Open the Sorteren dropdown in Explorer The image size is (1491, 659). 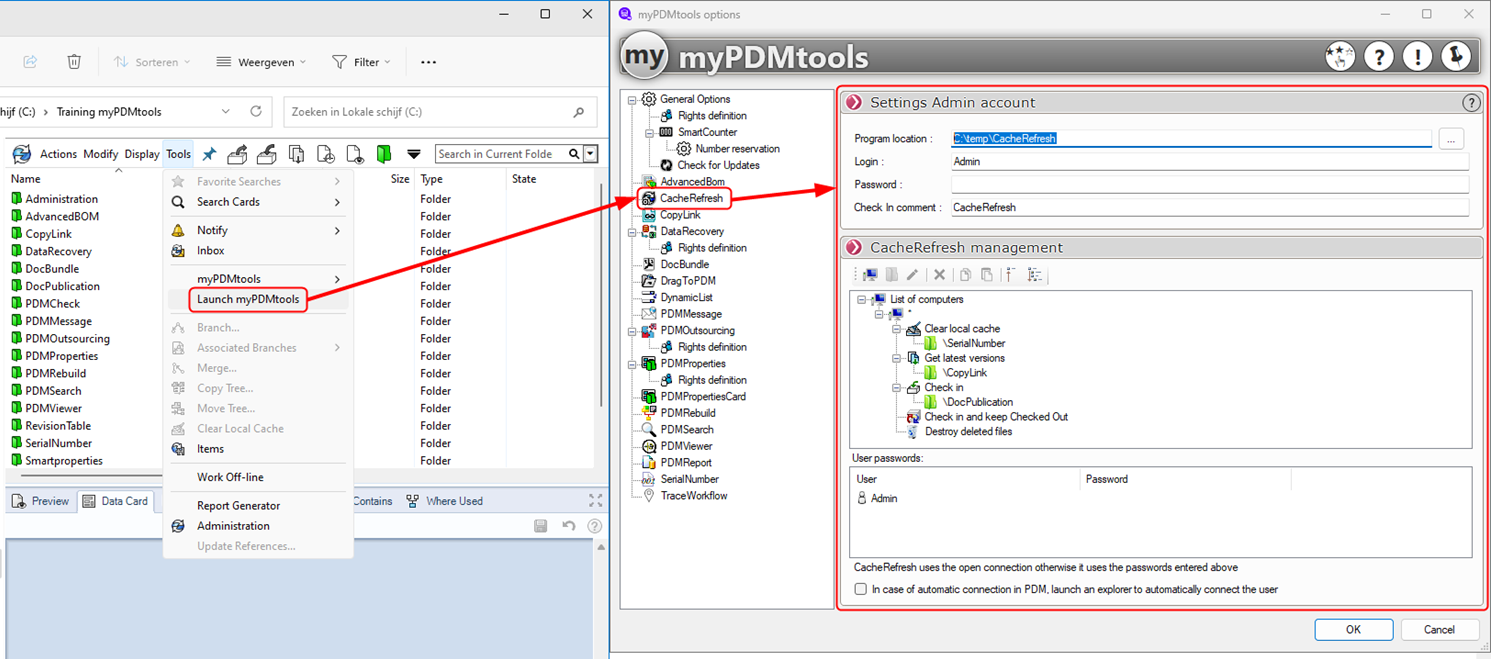coord(151,62)
